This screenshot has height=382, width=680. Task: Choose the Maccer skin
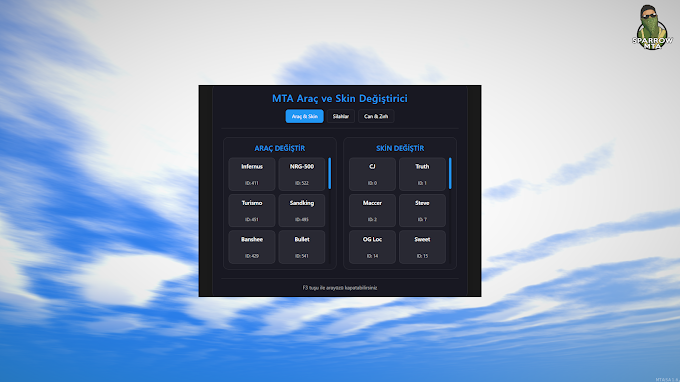coord(373,211)
